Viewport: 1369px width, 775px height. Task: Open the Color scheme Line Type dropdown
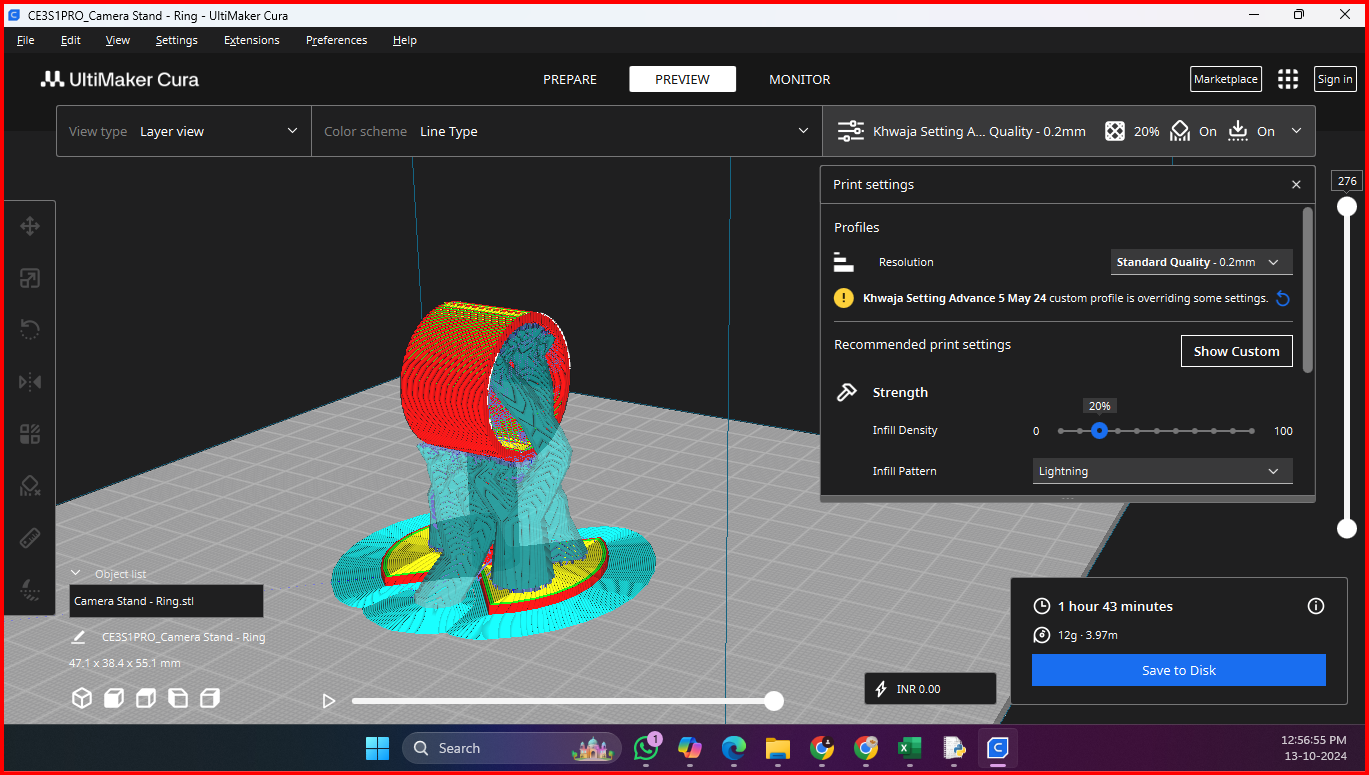coord(566,131)
